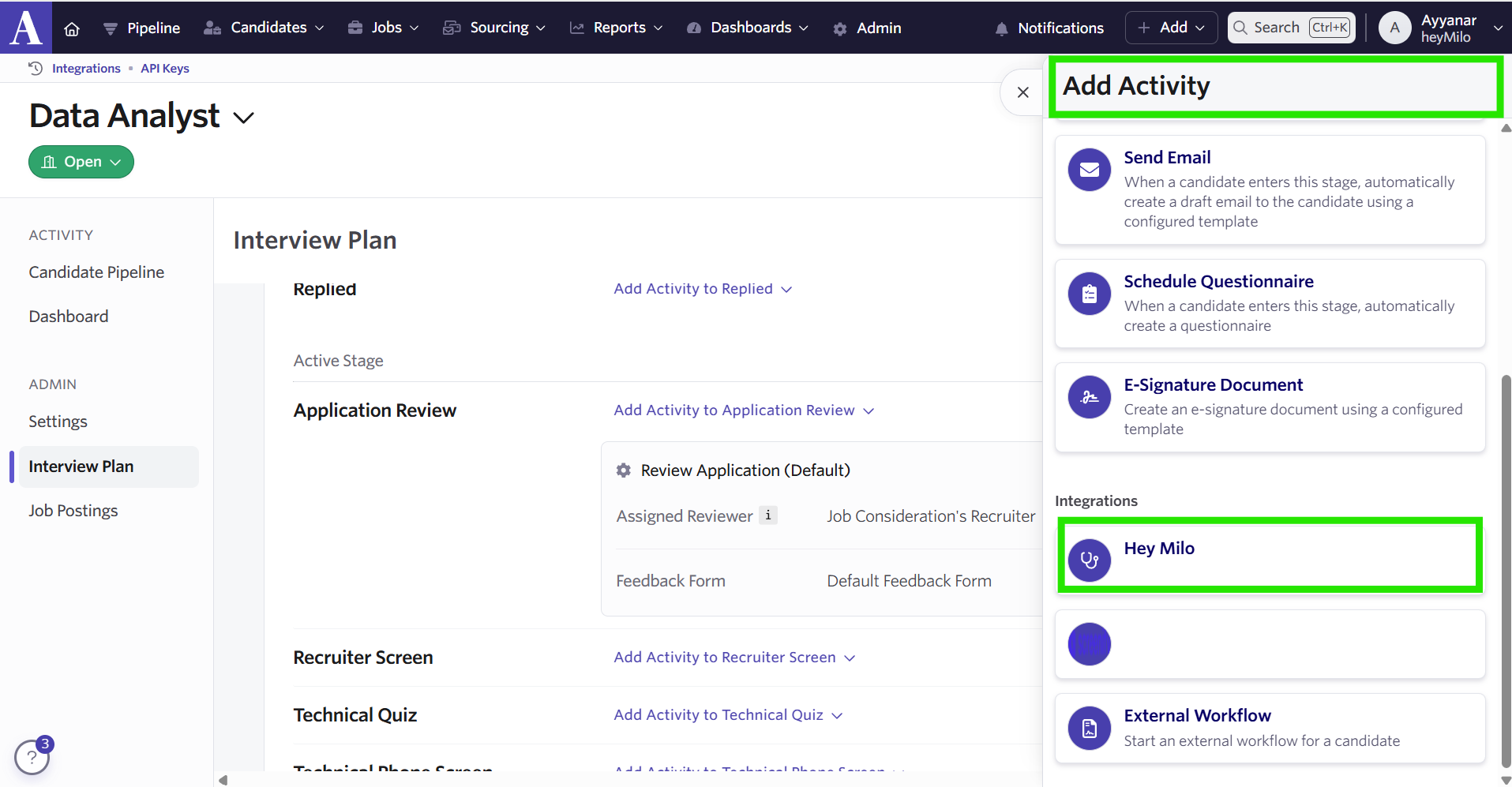Click the Search field in the header

pos(1289,28)
